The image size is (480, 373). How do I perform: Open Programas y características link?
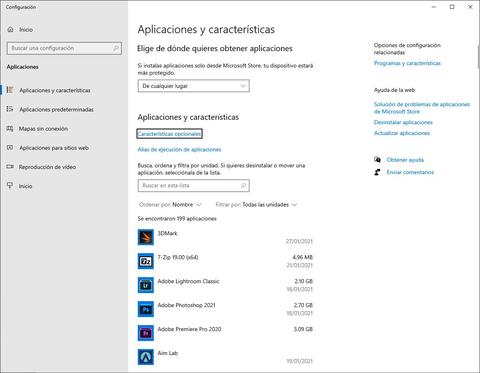tap(407, 63)
